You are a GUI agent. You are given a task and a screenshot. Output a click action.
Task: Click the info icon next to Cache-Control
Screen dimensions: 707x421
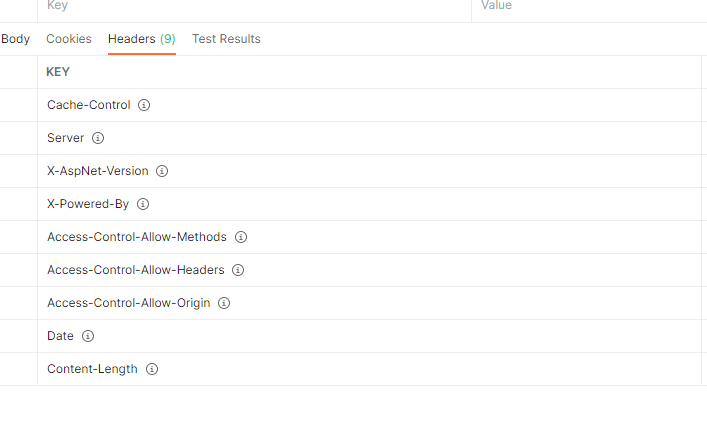click(144, 105)
